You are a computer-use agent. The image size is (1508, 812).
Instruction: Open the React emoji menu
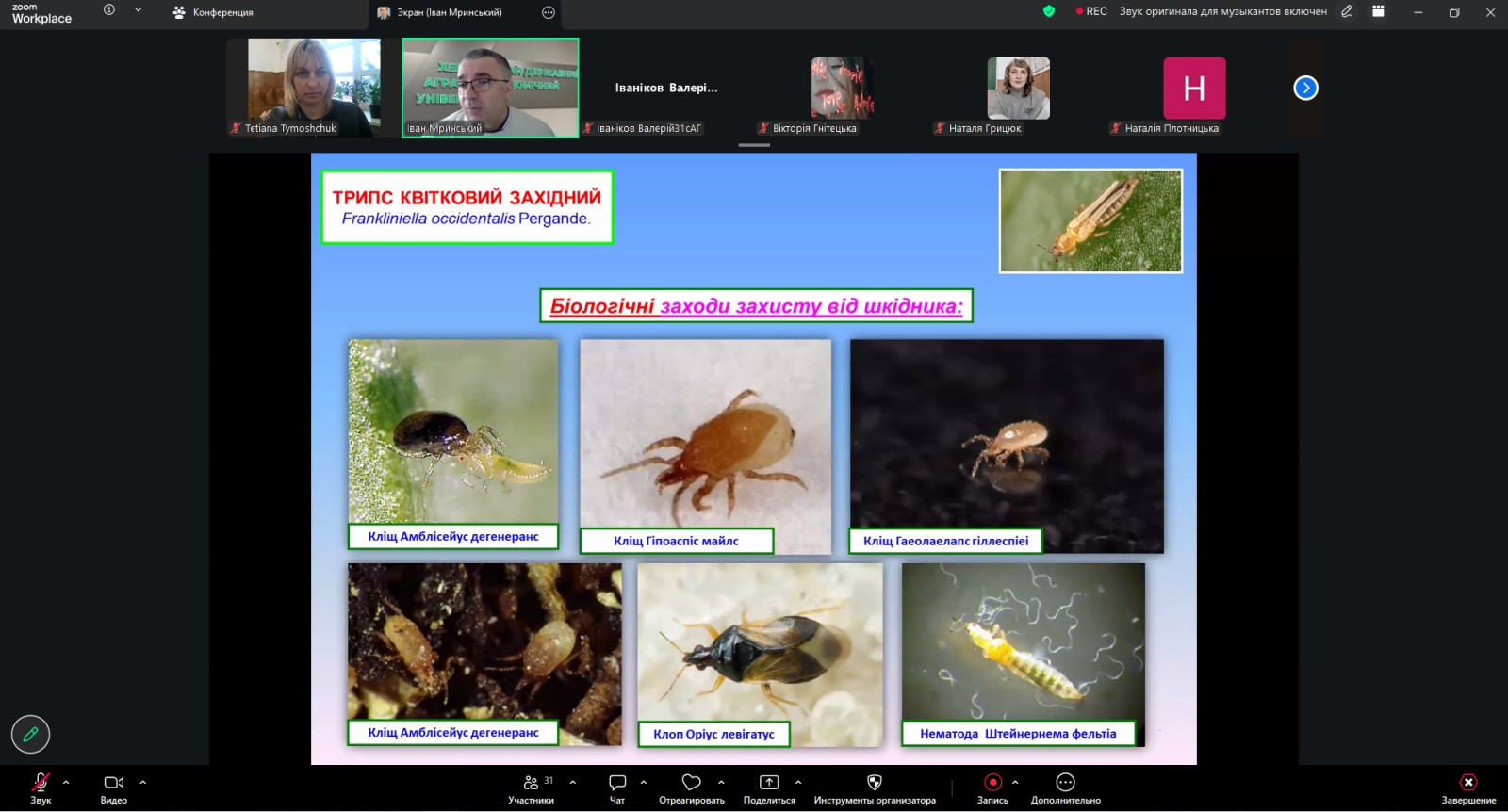coord(691,788)
